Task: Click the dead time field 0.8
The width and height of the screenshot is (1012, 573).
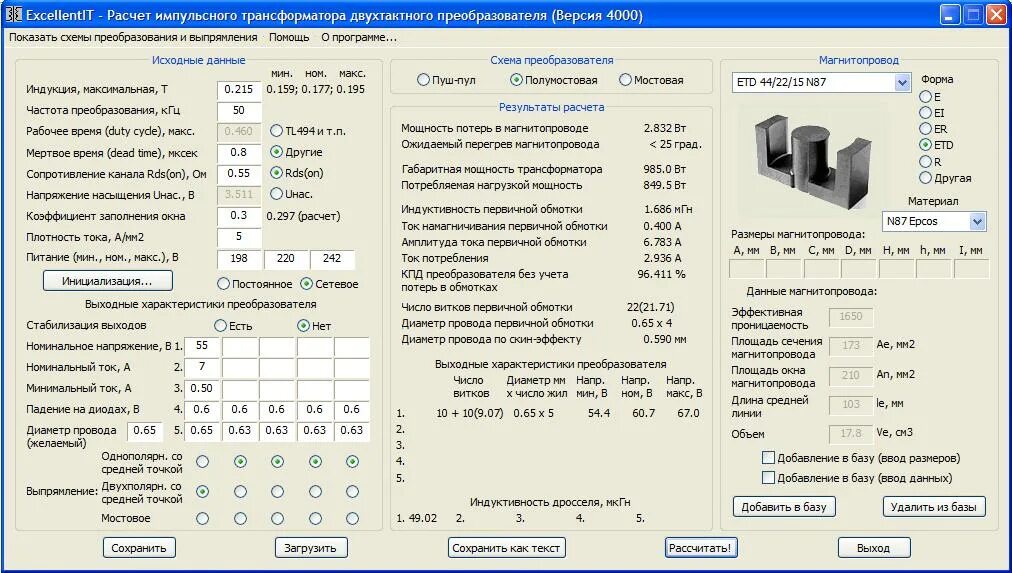Action: 239,152
